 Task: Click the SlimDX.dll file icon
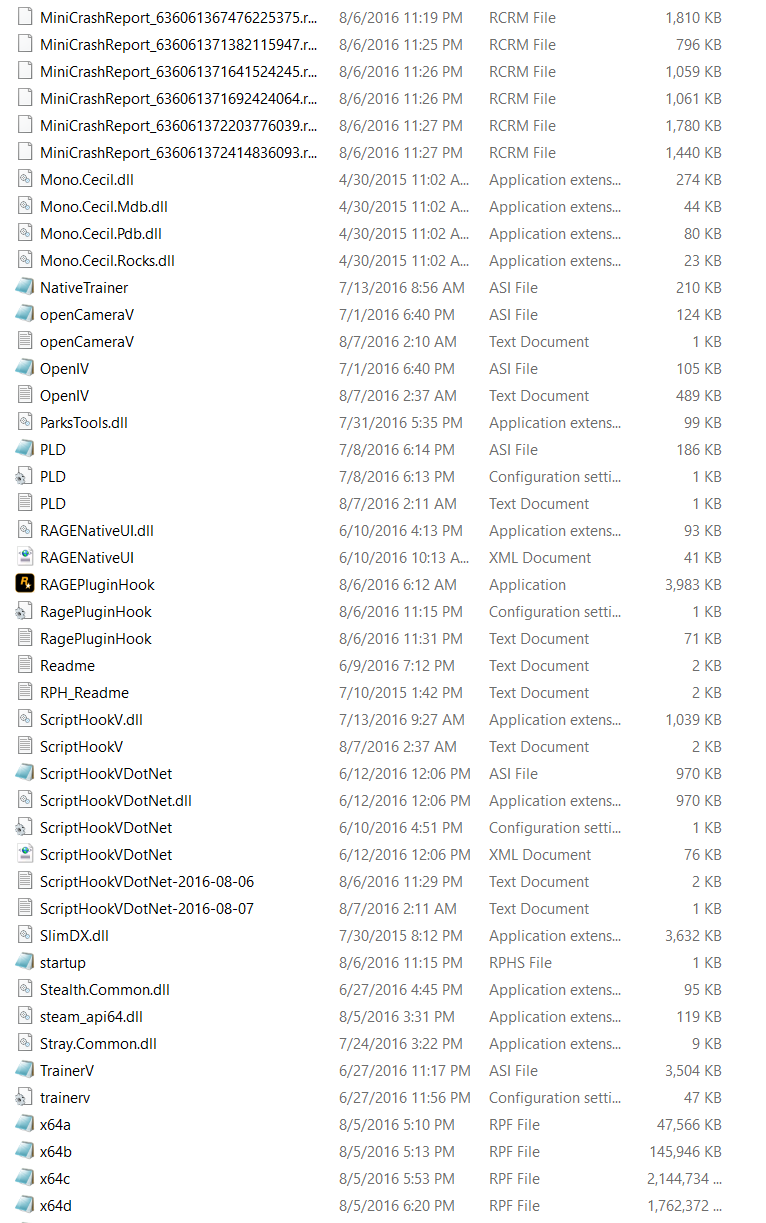click(25, 935)
